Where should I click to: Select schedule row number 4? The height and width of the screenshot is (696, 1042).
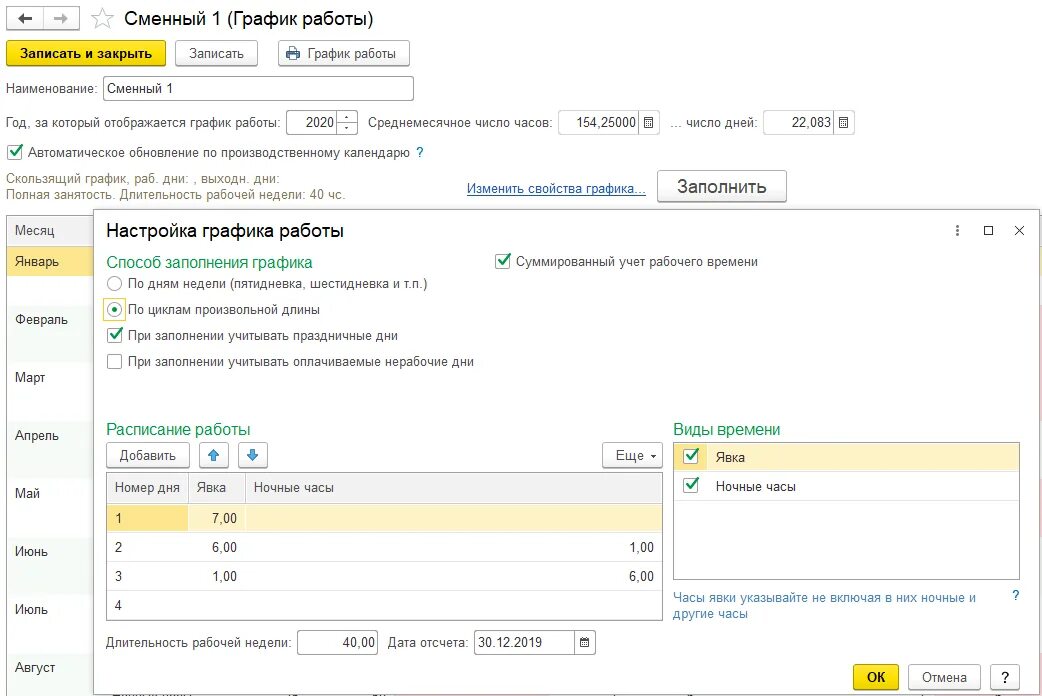click(384, 606)
